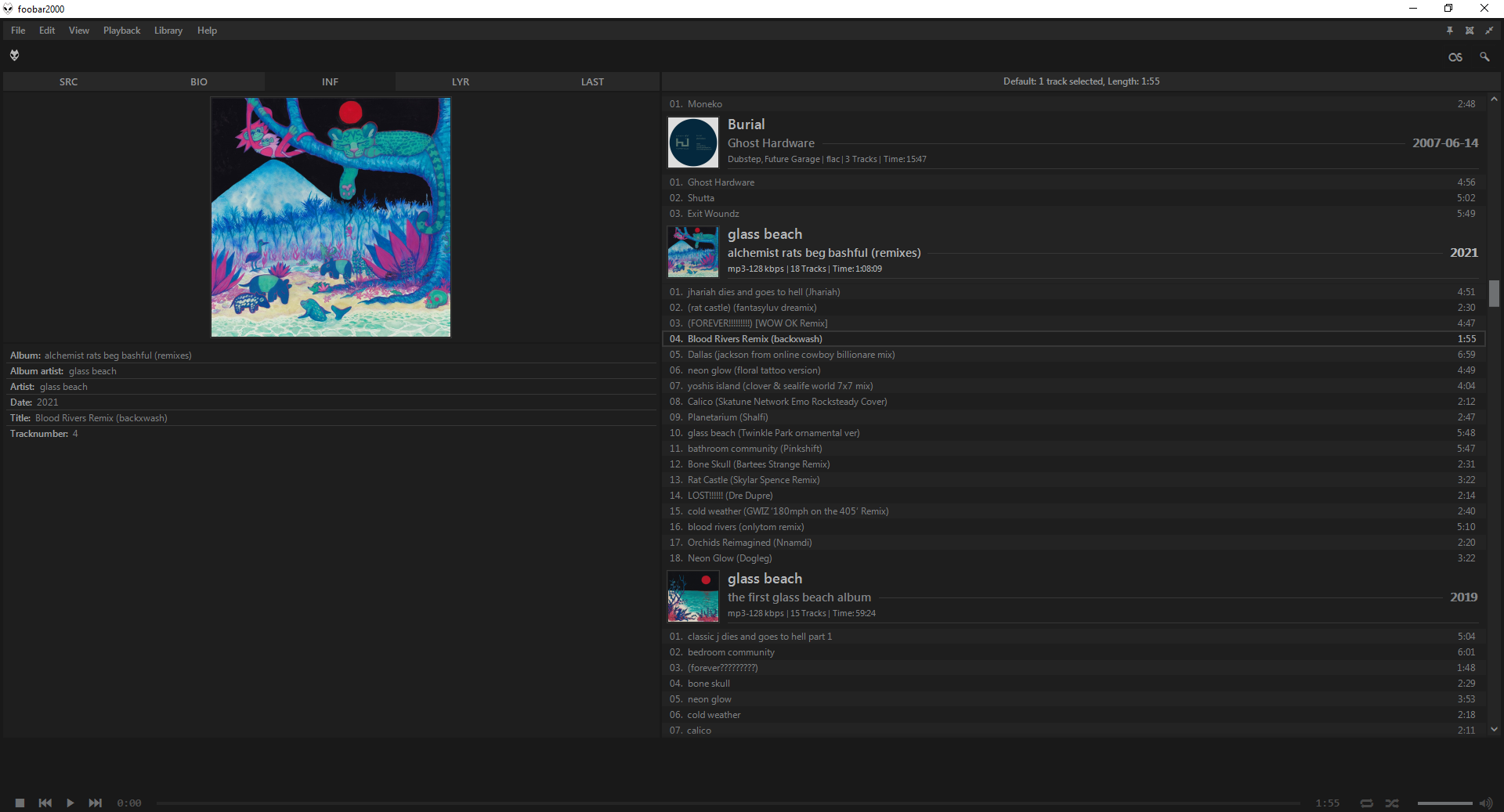This screenshot has height=812, width=1504.
Task: Click the pin icon in the menu bar
Action: point(1450,31)
